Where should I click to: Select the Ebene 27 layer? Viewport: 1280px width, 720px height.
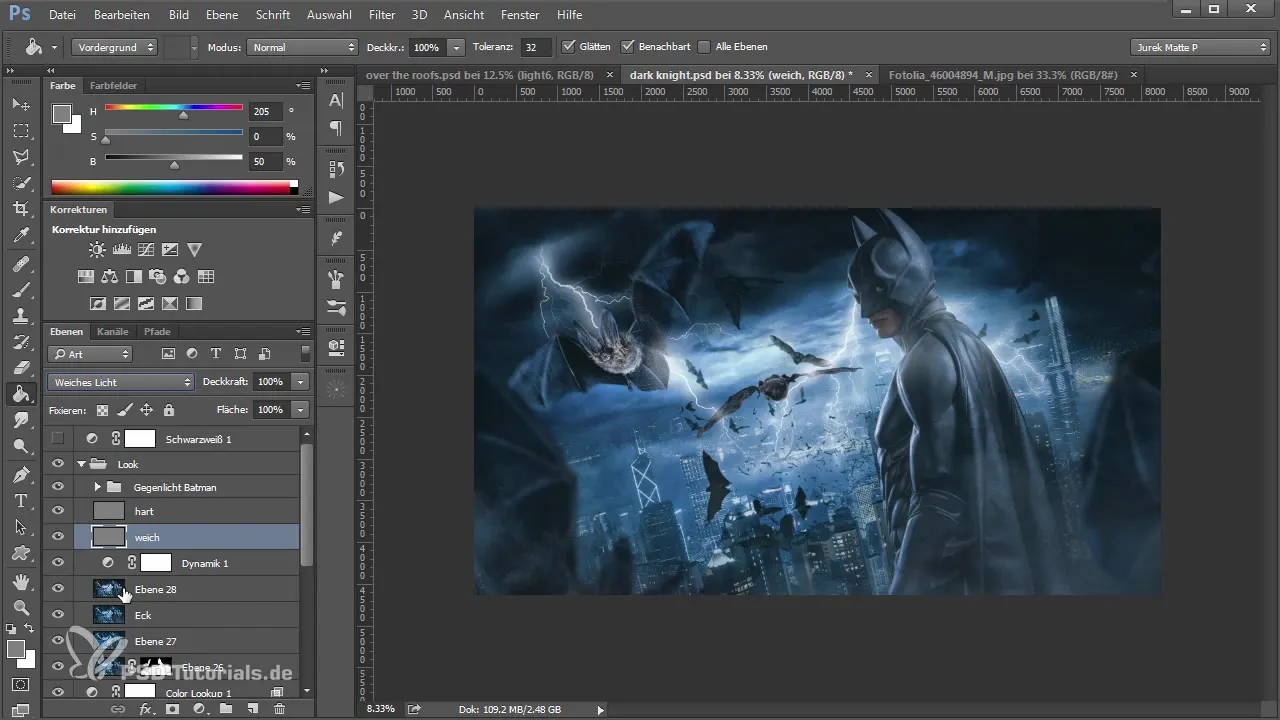tap(187, 641)
